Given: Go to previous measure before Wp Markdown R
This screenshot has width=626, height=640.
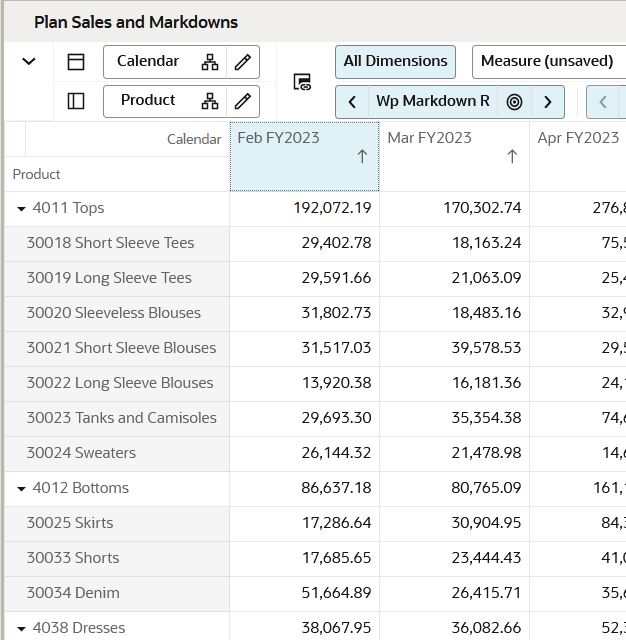Looking at the screenshot, I should coord(352,102).
